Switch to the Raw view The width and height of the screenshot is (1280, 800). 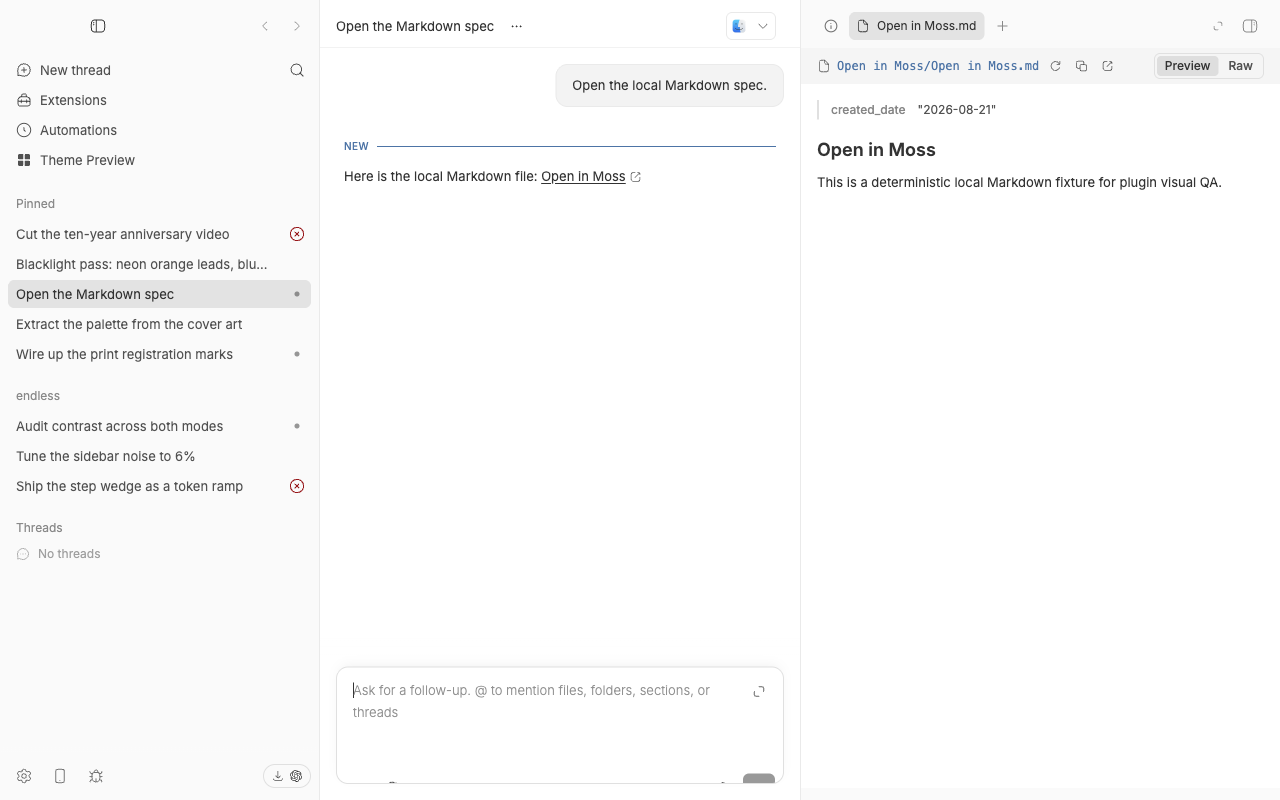tap(1240, 66)
